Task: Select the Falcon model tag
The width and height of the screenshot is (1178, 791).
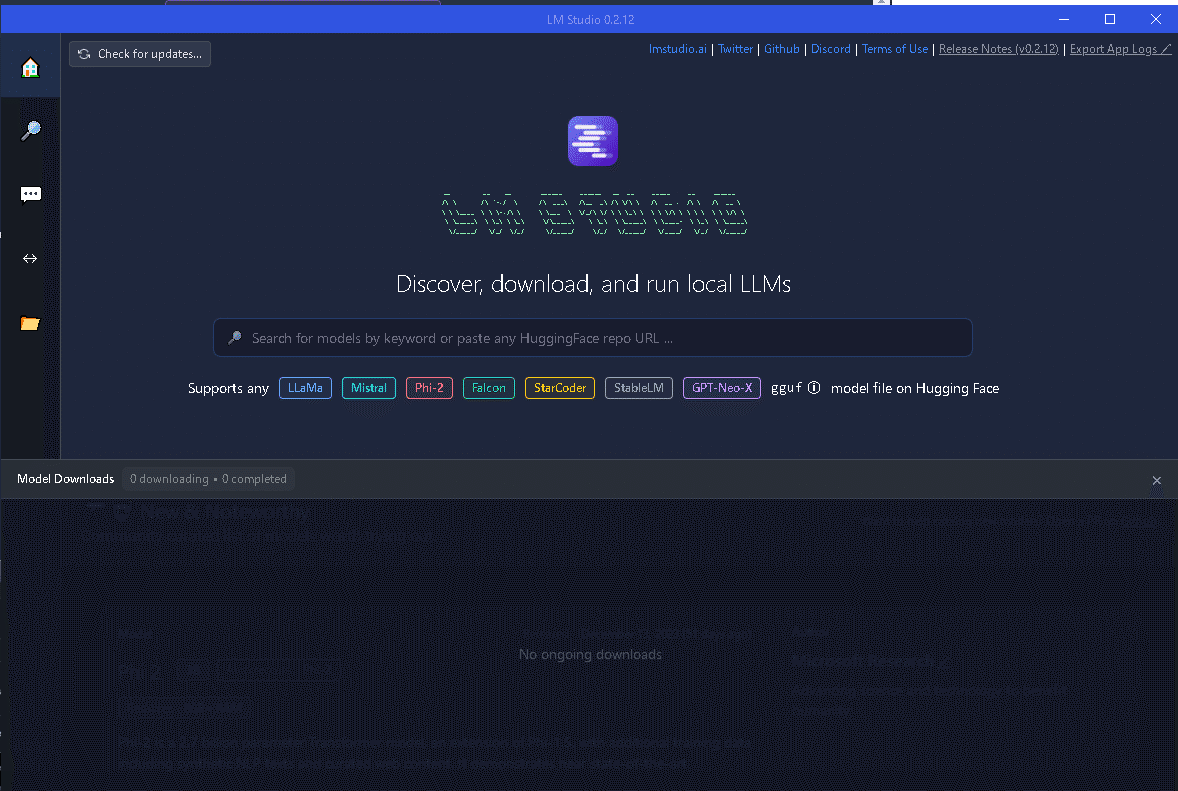Action: 488,388
